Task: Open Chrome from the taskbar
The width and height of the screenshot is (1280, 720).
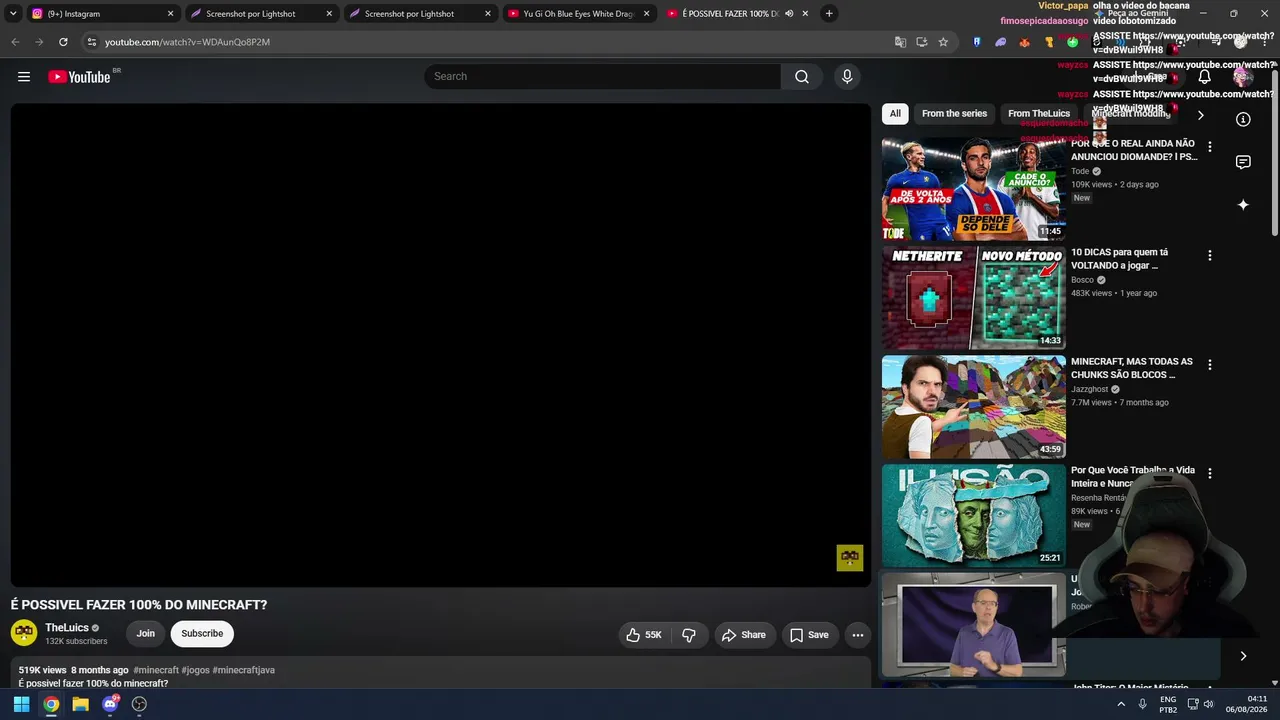Action: (x=51, y=704)
